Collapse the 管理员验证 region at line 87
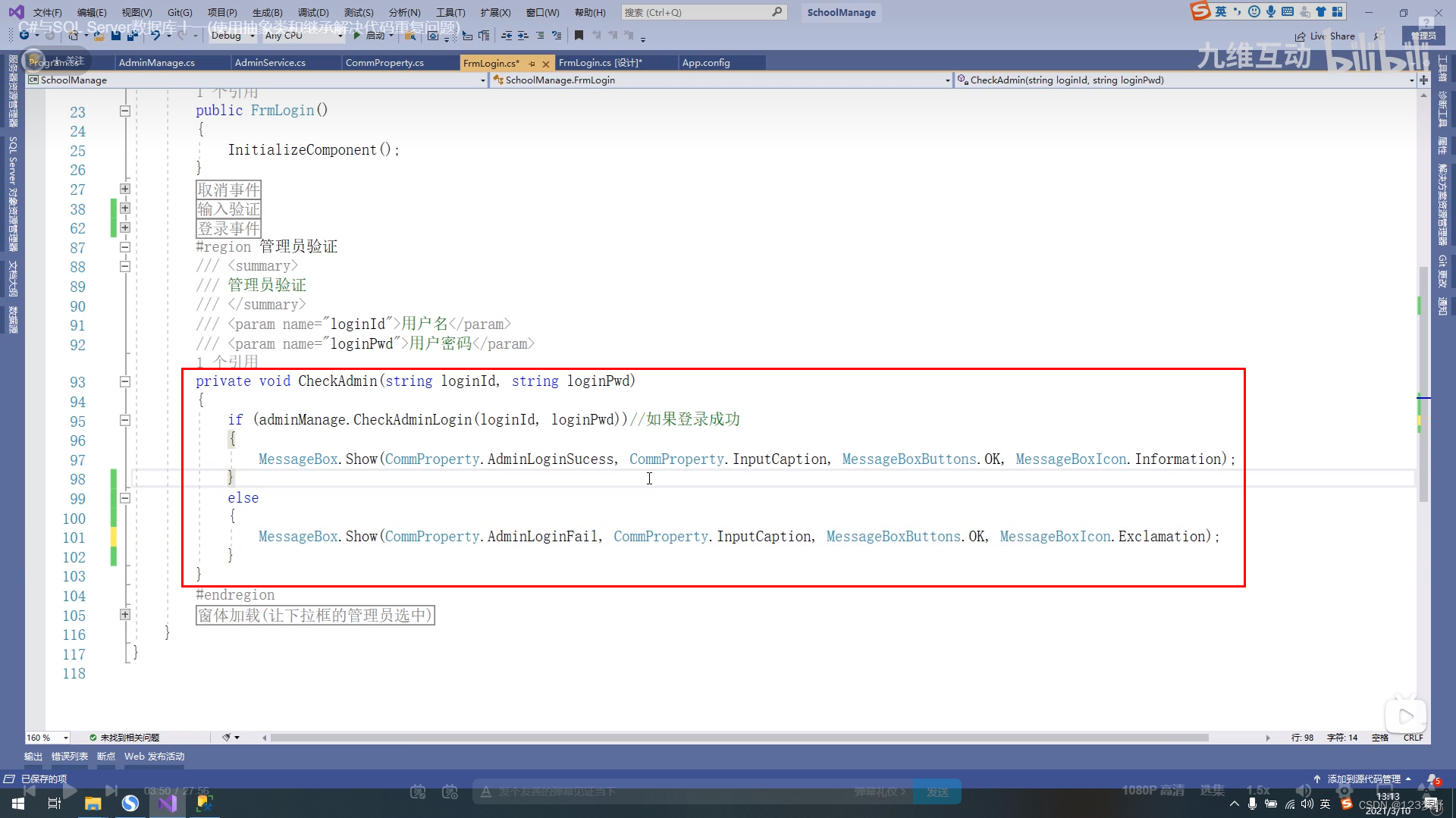This screenshot has height=818, width=1456. [125, 247]
